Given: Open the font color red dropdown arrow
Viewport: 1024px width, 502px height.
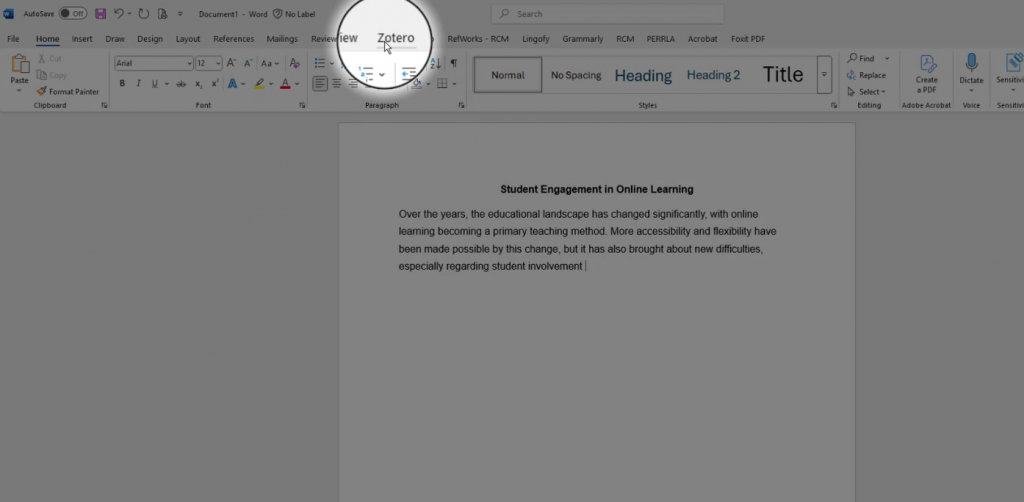Looking at the screenshot, I should (x=298, y=84).
